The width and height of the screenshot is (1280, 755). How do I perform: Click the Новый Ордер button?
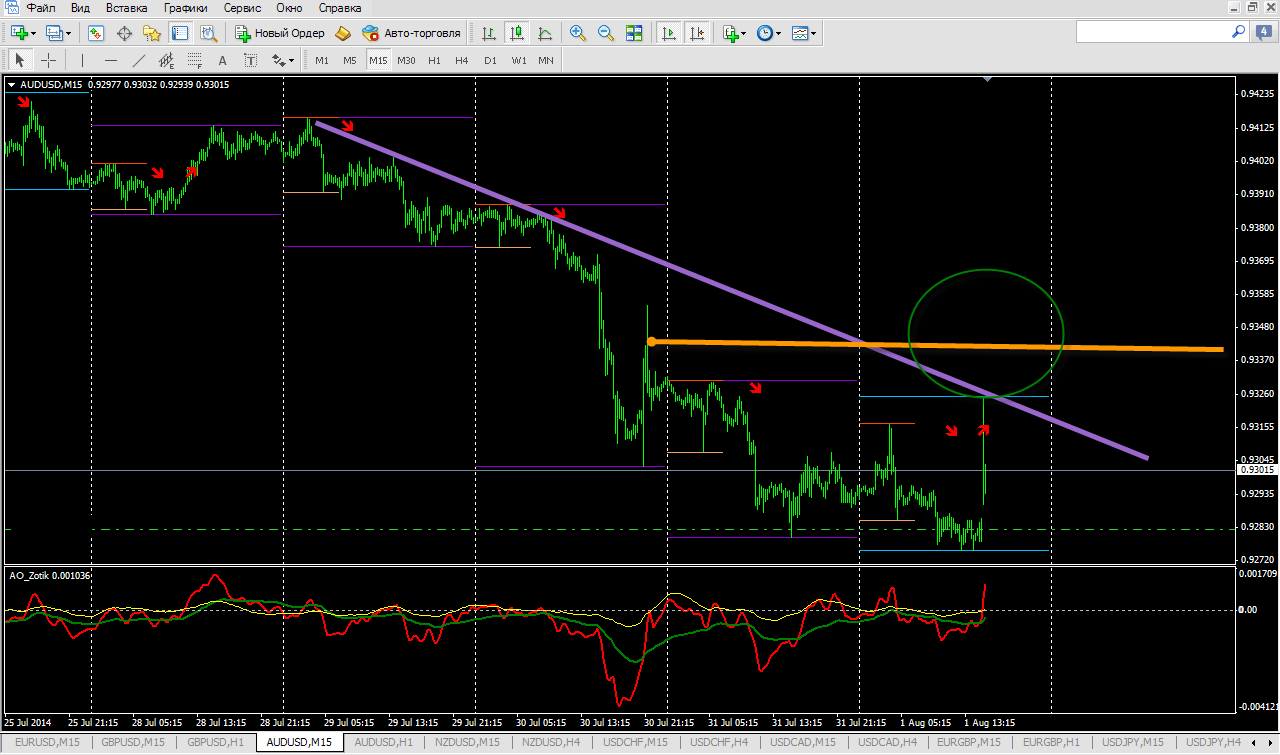click(x=280, y=33)
